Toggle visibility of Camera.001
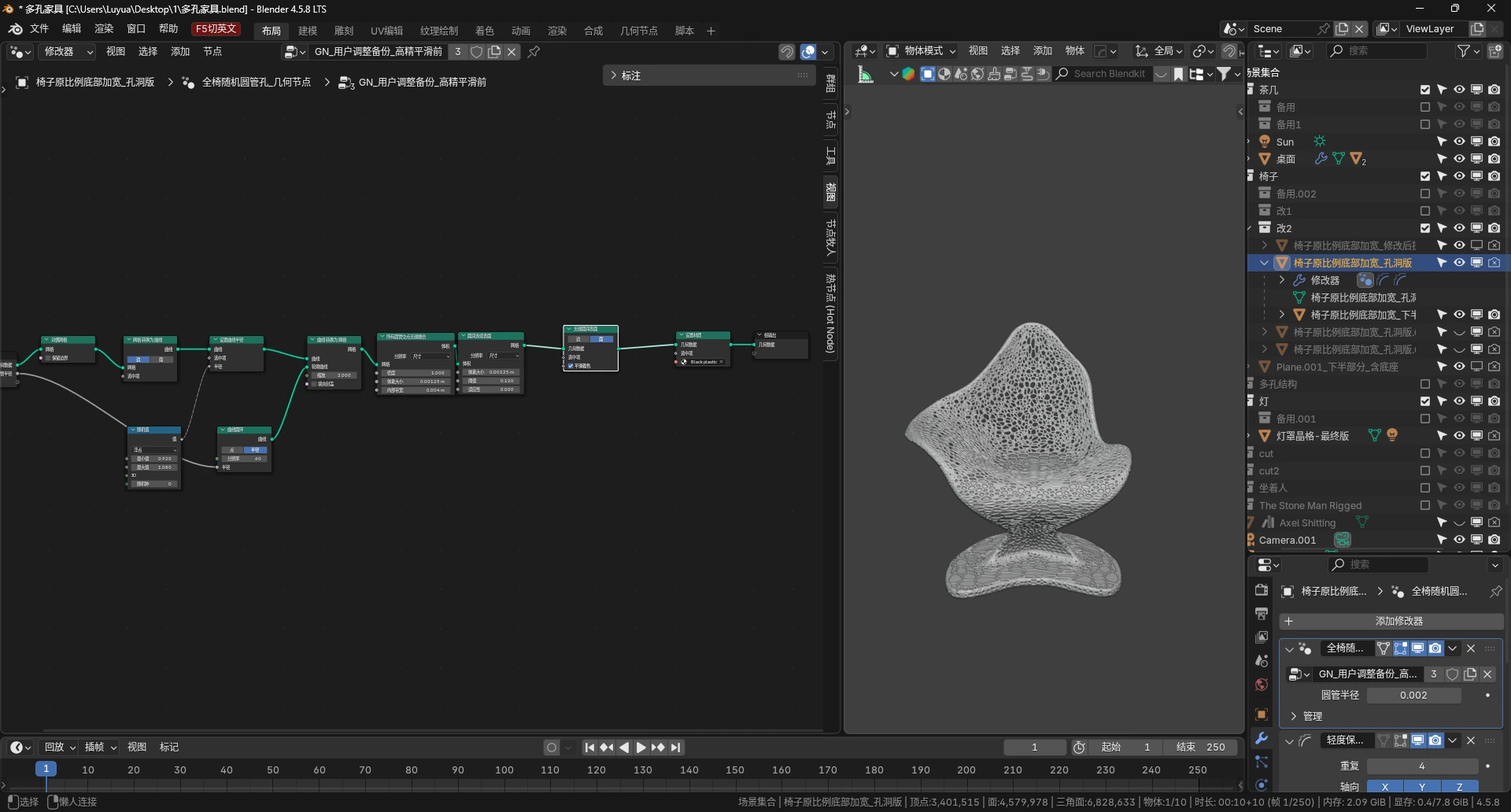 pos(1459,540)
